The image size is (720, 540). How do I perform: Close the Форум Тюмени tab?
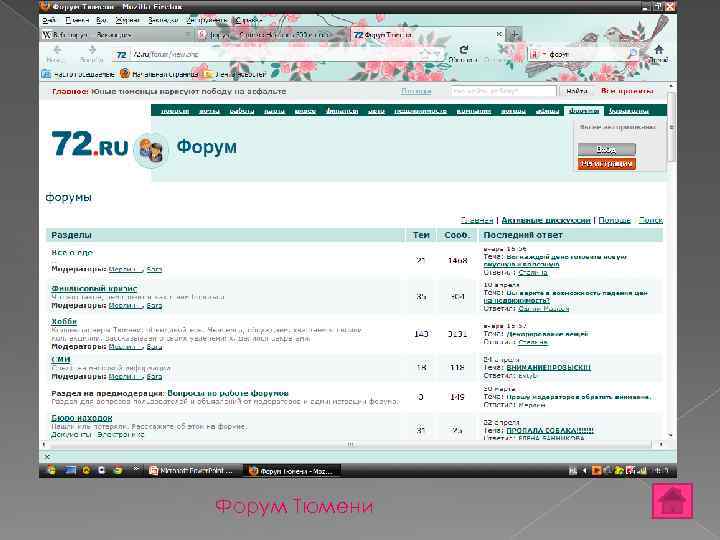click(x=499, y=34)
